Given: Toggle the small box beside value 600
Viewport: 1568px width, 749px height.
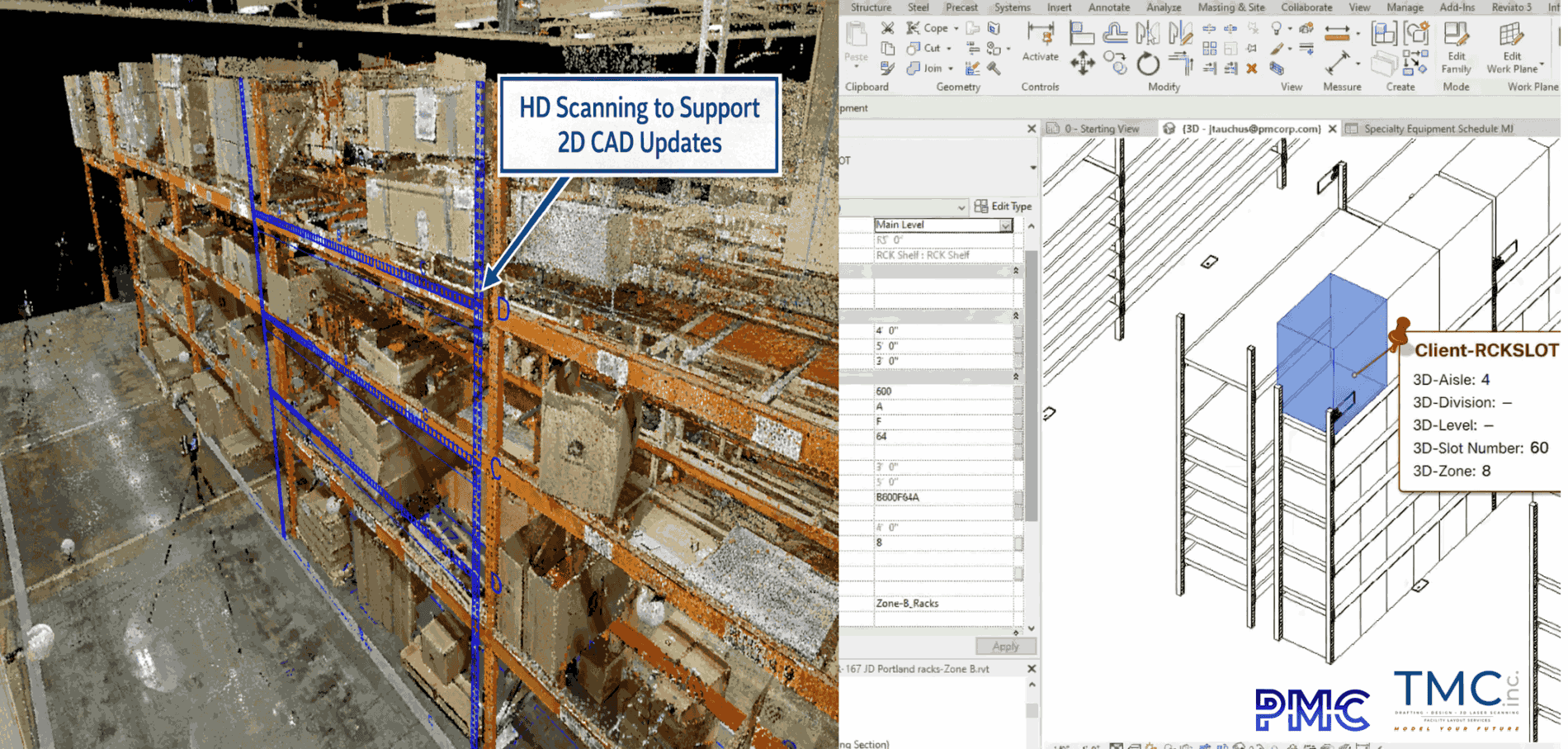Looking at the screenshot, I should tap(1018, 391).
